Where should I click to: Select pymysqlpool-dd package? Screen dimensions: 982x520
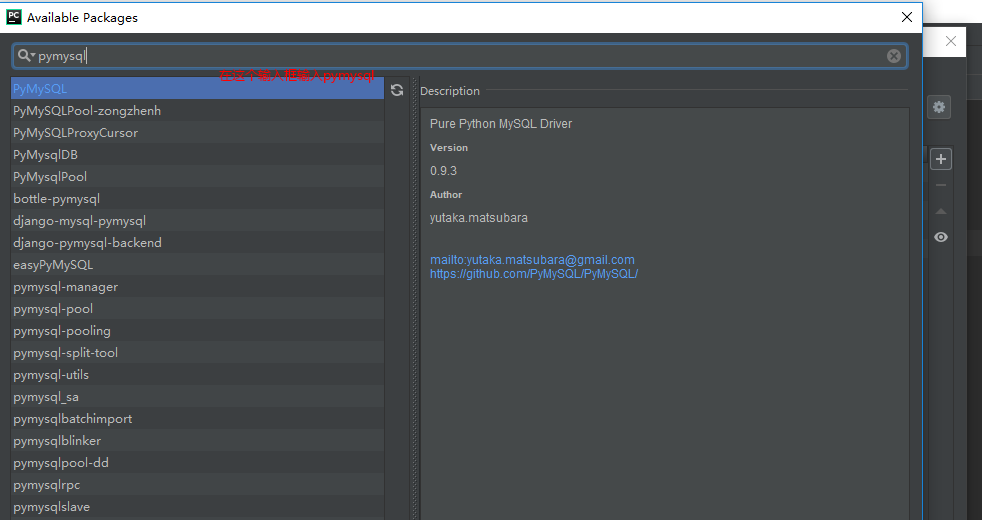(x=197, y=462)
